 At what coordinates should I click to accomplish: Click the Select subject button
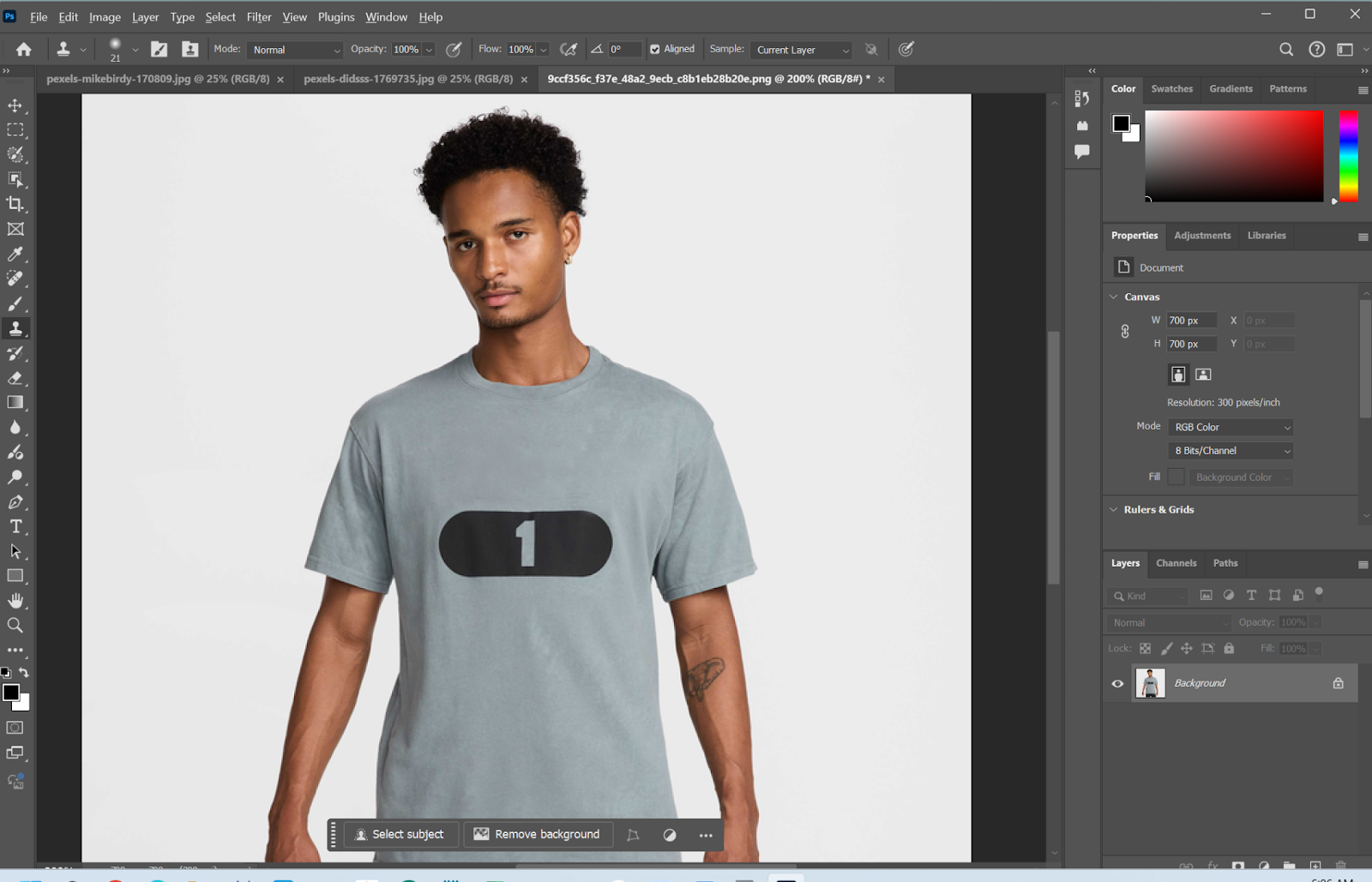(400, 835)
